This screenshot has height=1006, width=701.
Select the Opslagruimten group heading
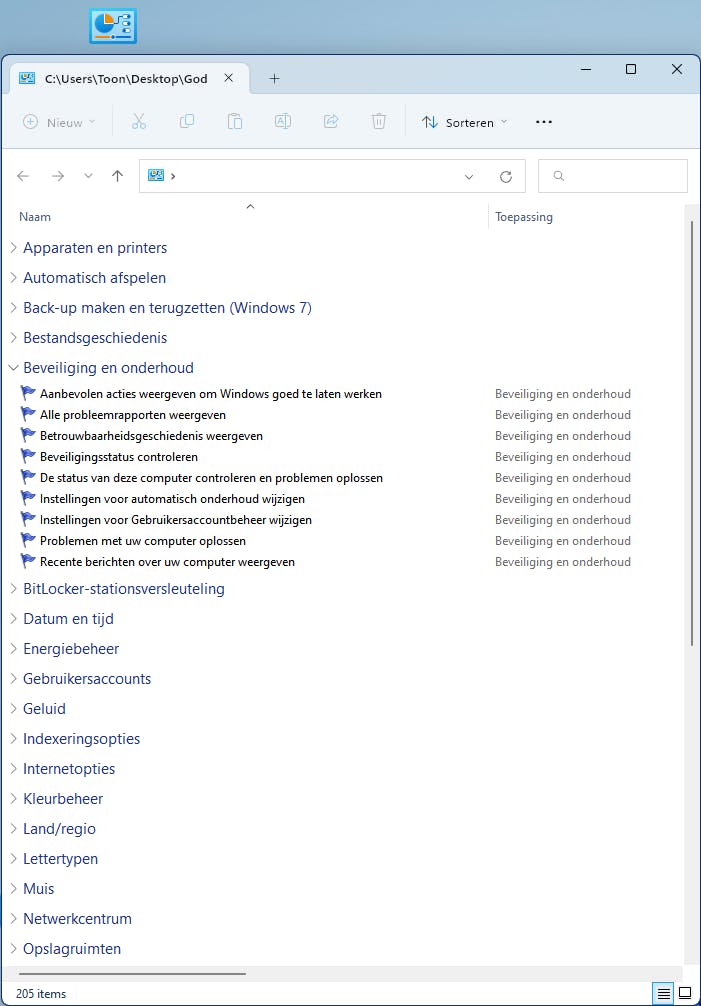pyautogui.click(x=72, y=948)
